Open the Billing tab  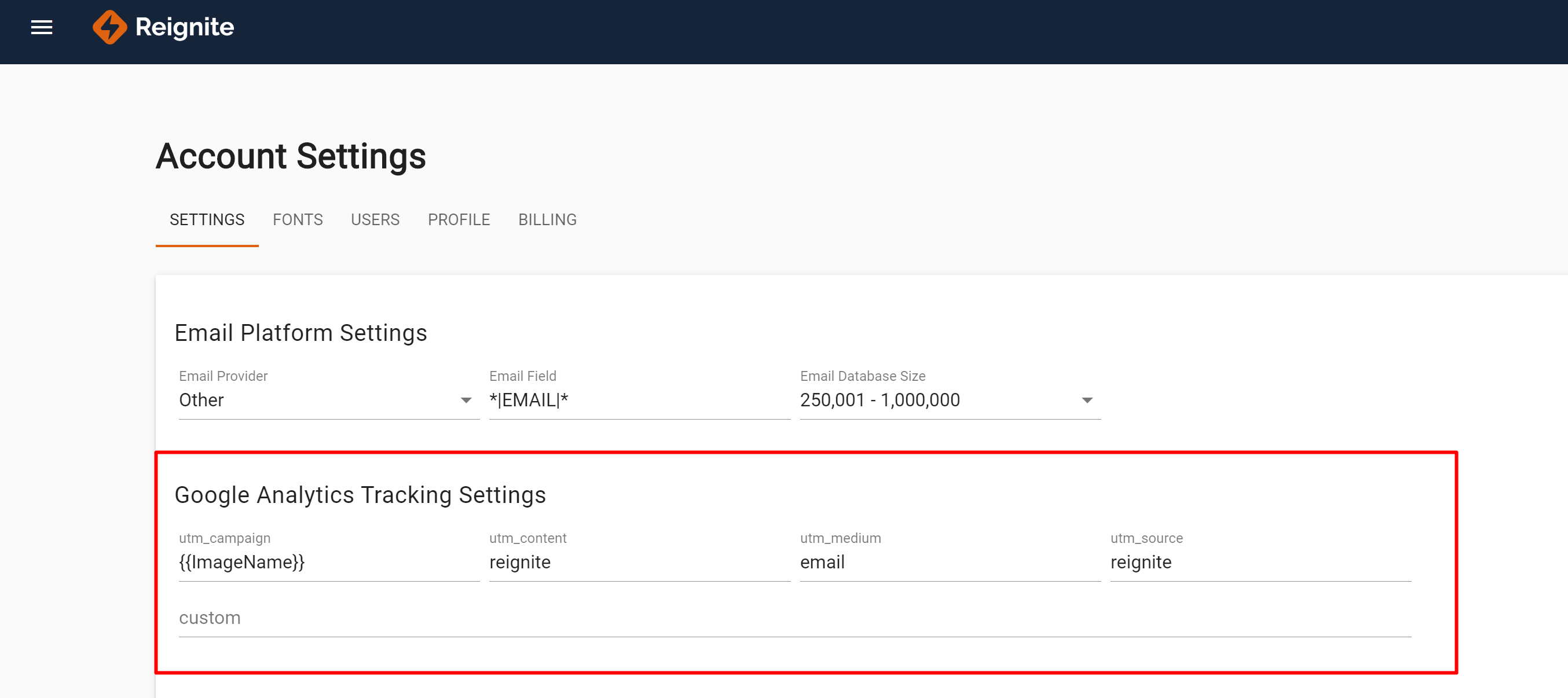547,220
